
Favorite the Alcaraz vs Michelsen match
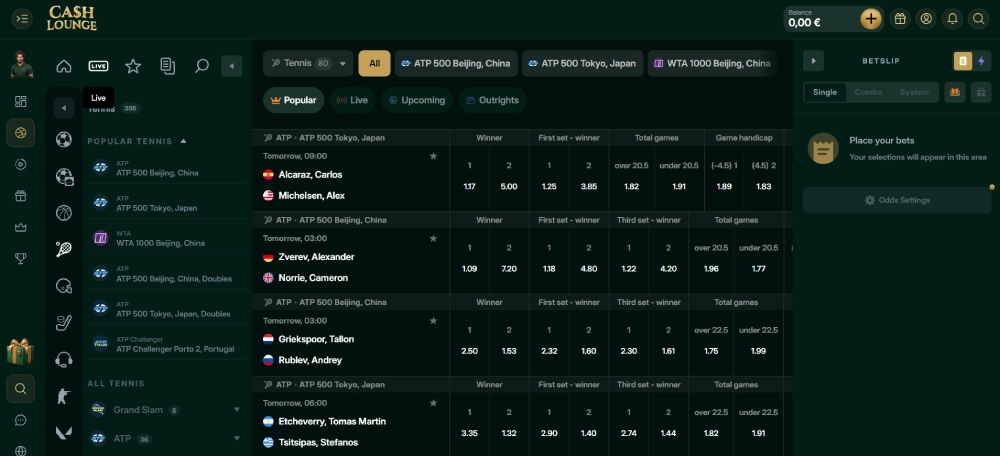click(x=433, y=156)
